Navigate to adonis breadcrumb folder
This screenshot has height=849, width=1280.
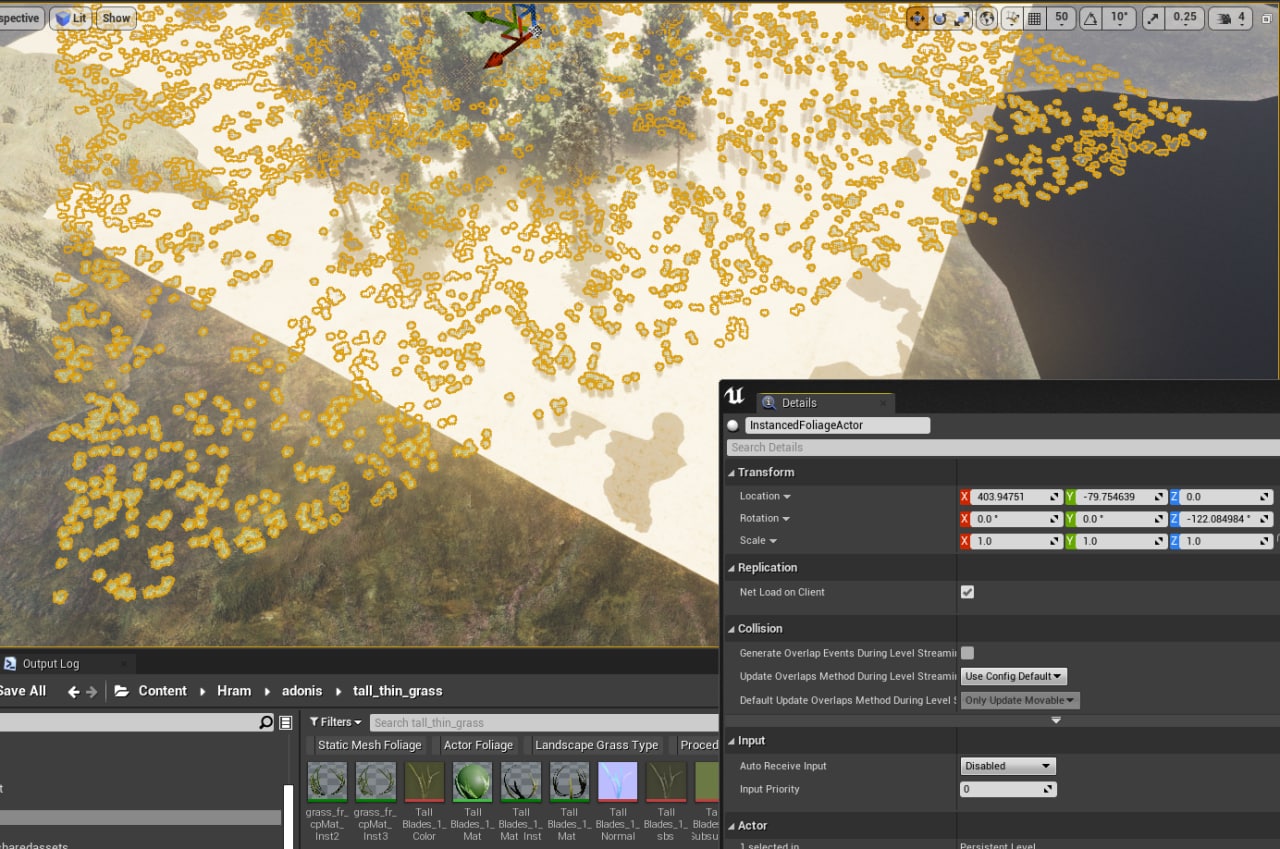pyautogui.click(x=302, y=691)
